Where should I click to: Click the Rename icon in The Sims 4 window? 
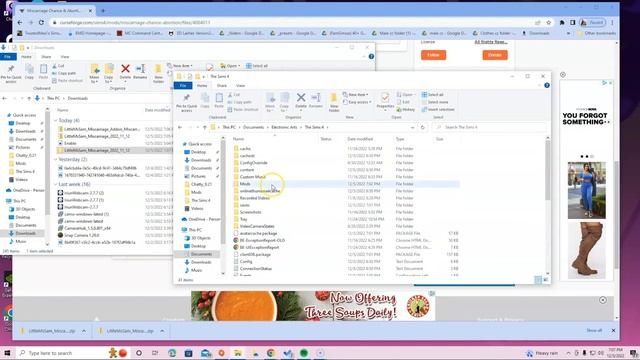tap(316, 101)
